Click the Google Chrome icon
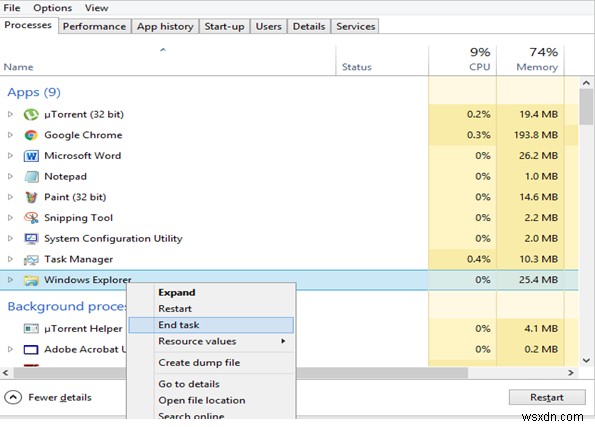 [31, 135]
